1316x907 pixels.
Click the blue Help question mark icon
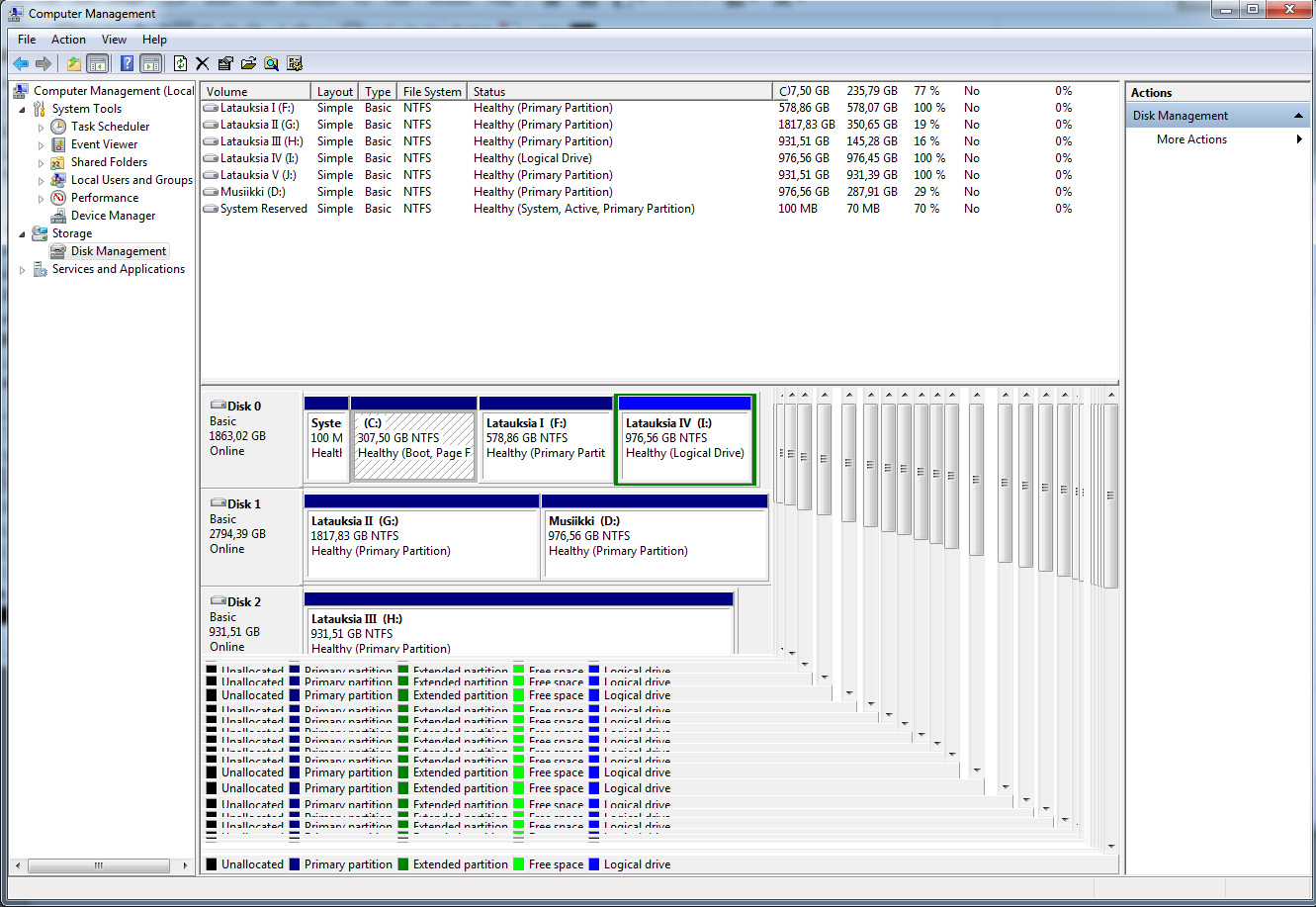[x=127, y=64]
